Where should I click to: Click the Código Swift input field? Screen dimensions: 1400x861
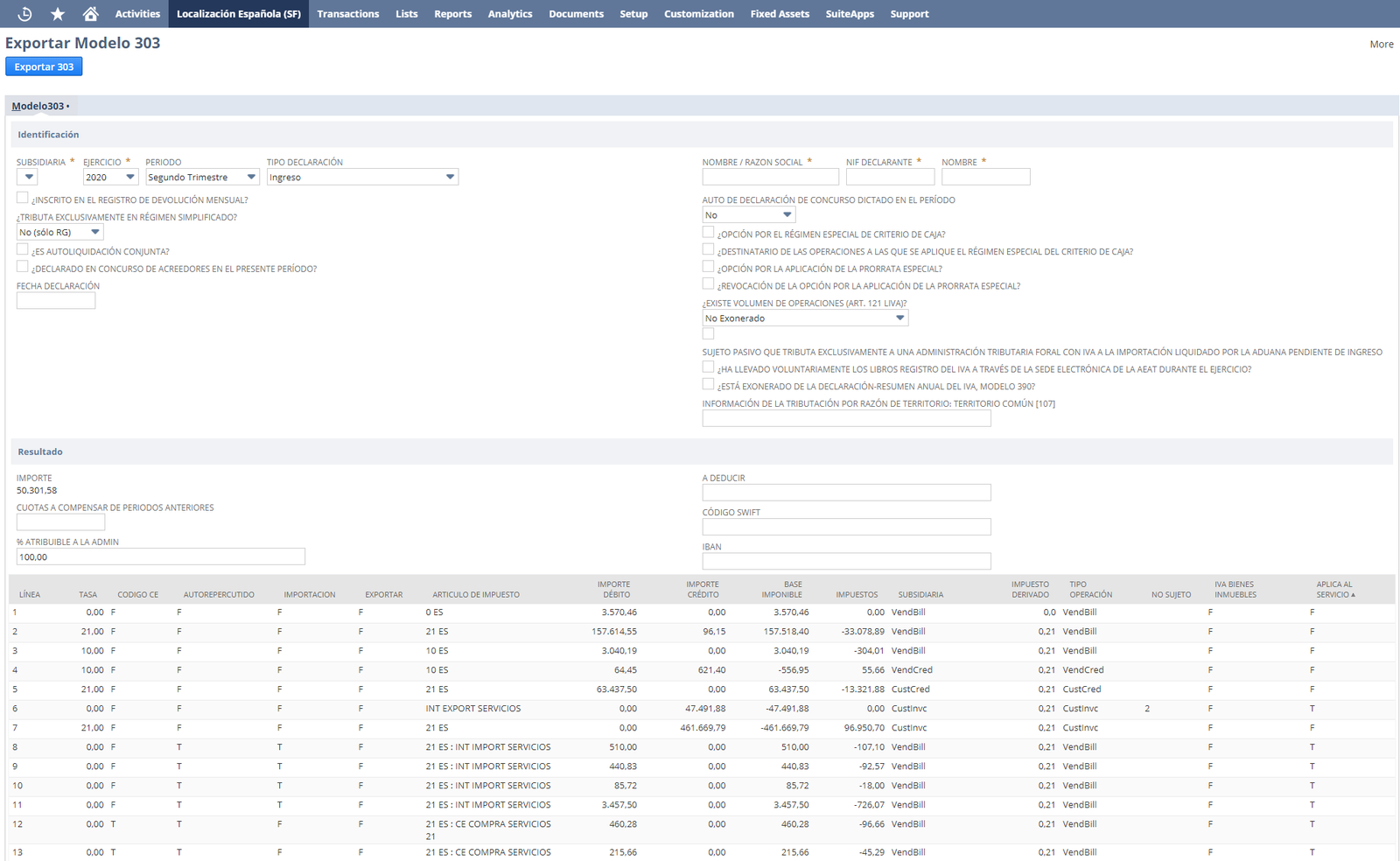[846, 527]
